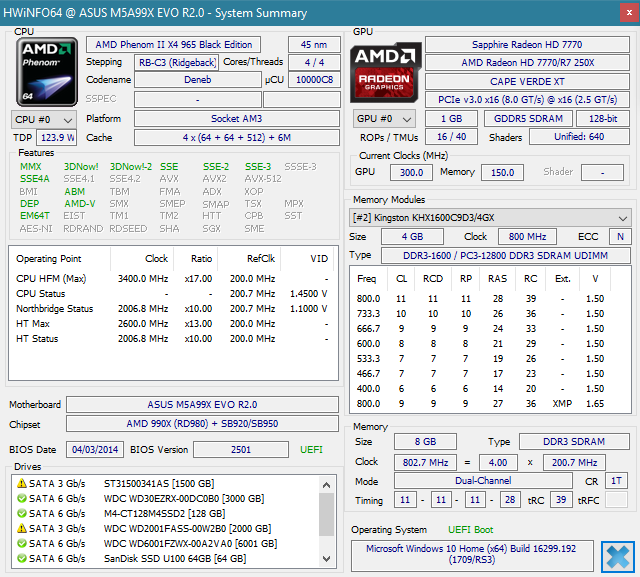Open the GPU #0 selector dropdown
Screen dimensions: 640x577
[x=384, y=119]
